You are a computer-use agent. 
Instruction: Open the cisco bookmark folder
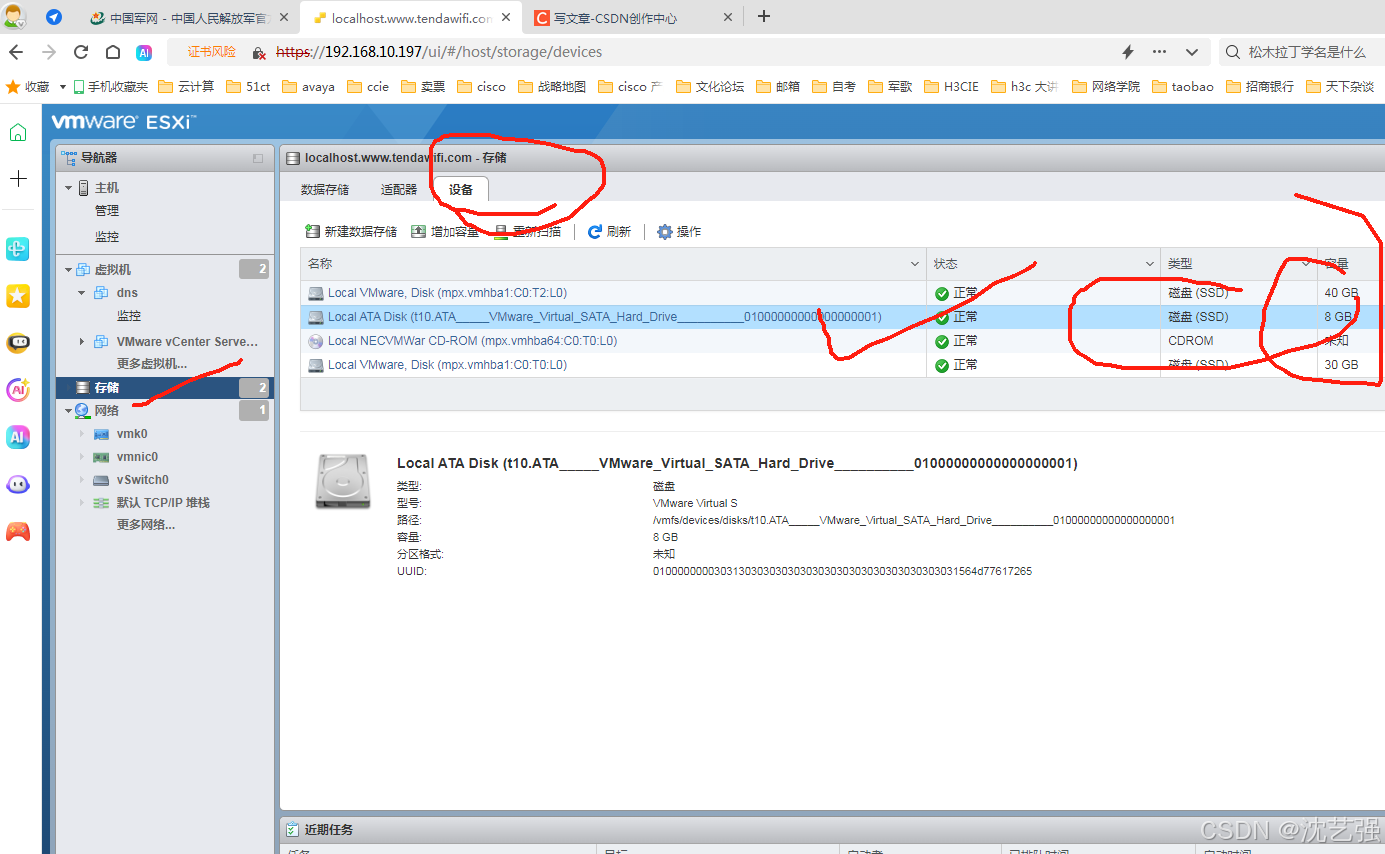481,87
